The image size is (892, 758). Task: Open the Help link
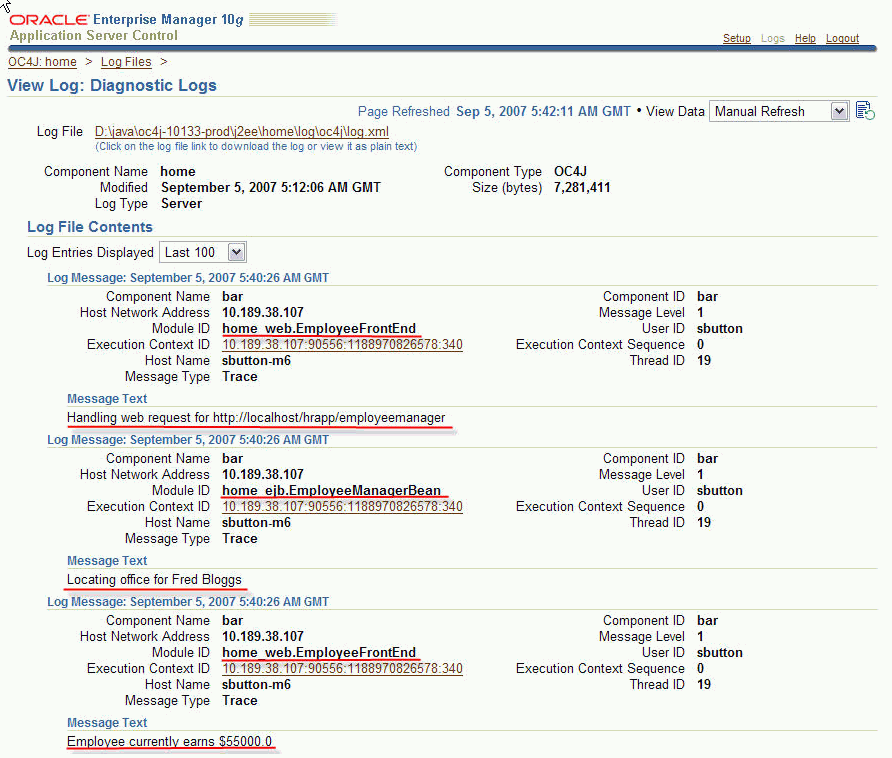coord(805,38)
